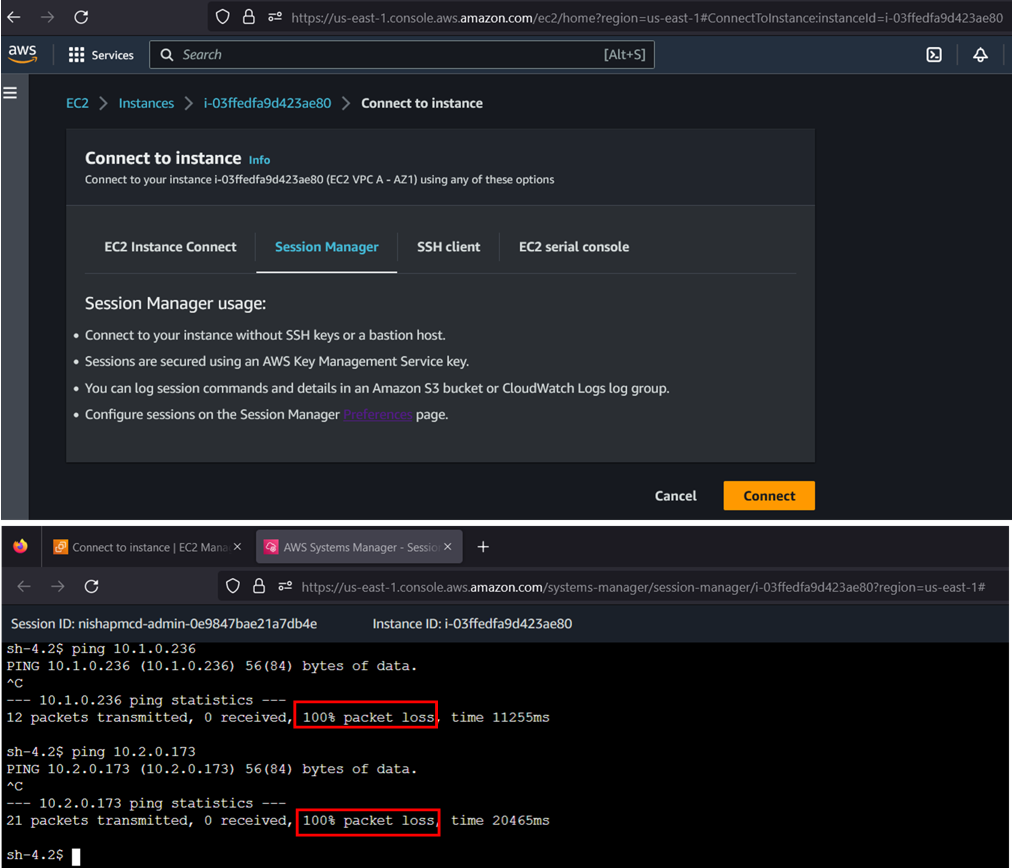Open a new browser tab with plus
Image resolution: width=1012 pixels, height=868 pixels.
(x=483, y=547)
